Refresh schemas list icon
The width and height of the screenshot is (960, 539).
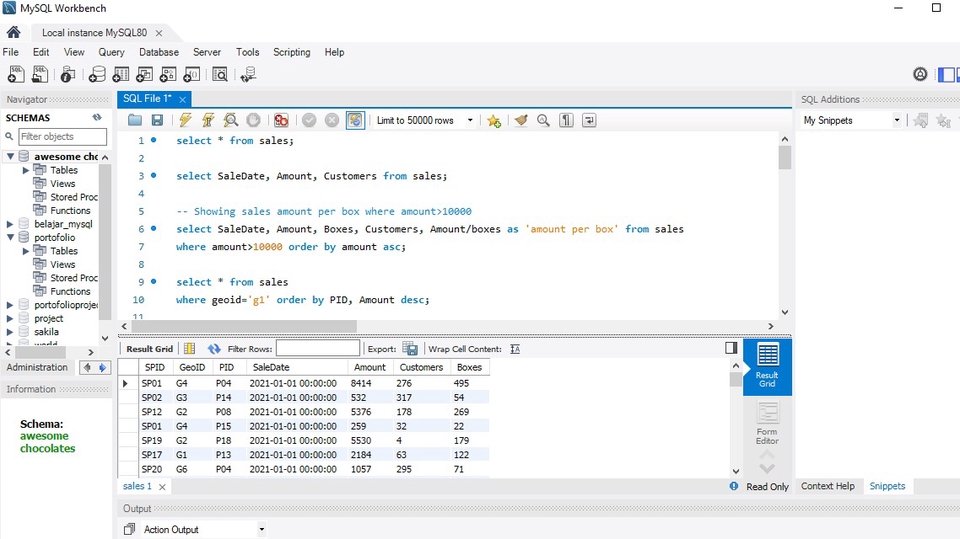point(97,117)
